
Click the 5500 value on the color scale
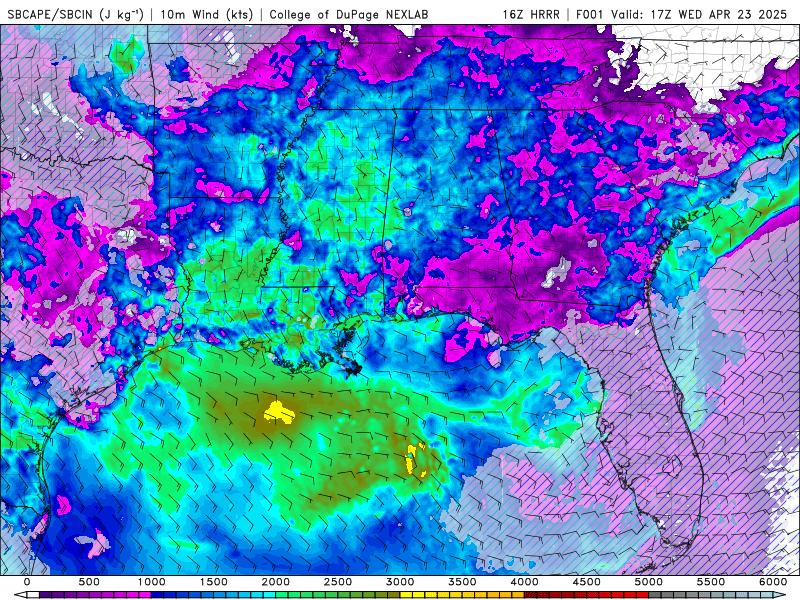coord(711,582)
